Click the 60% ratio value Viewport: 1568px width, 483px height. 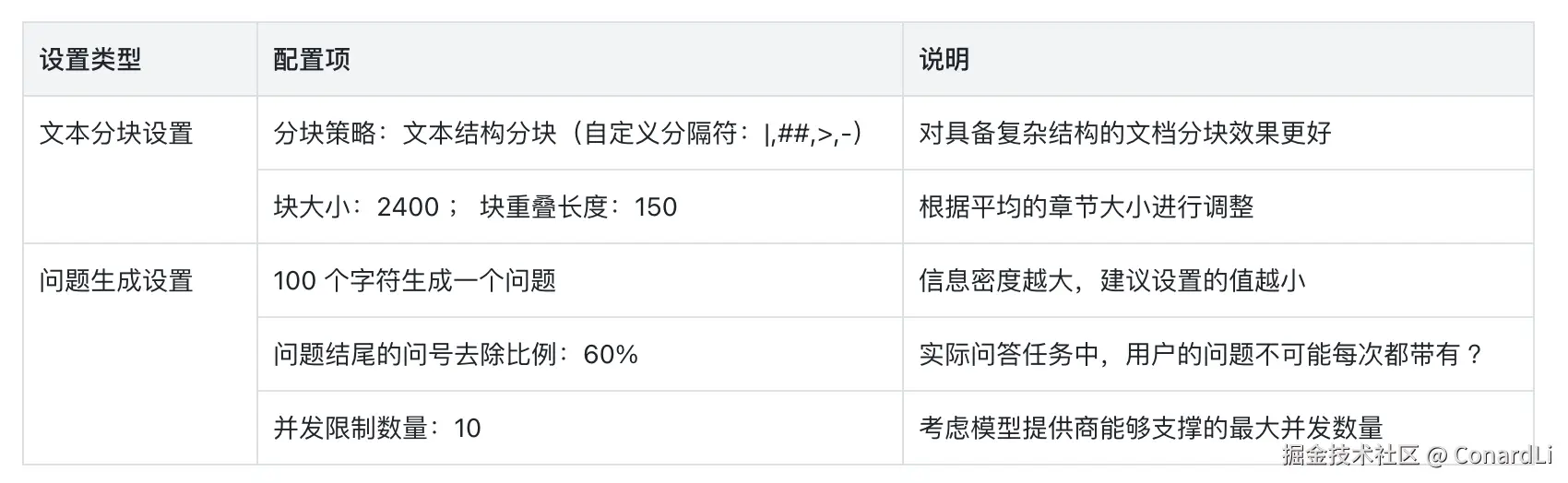coord(611,355)
